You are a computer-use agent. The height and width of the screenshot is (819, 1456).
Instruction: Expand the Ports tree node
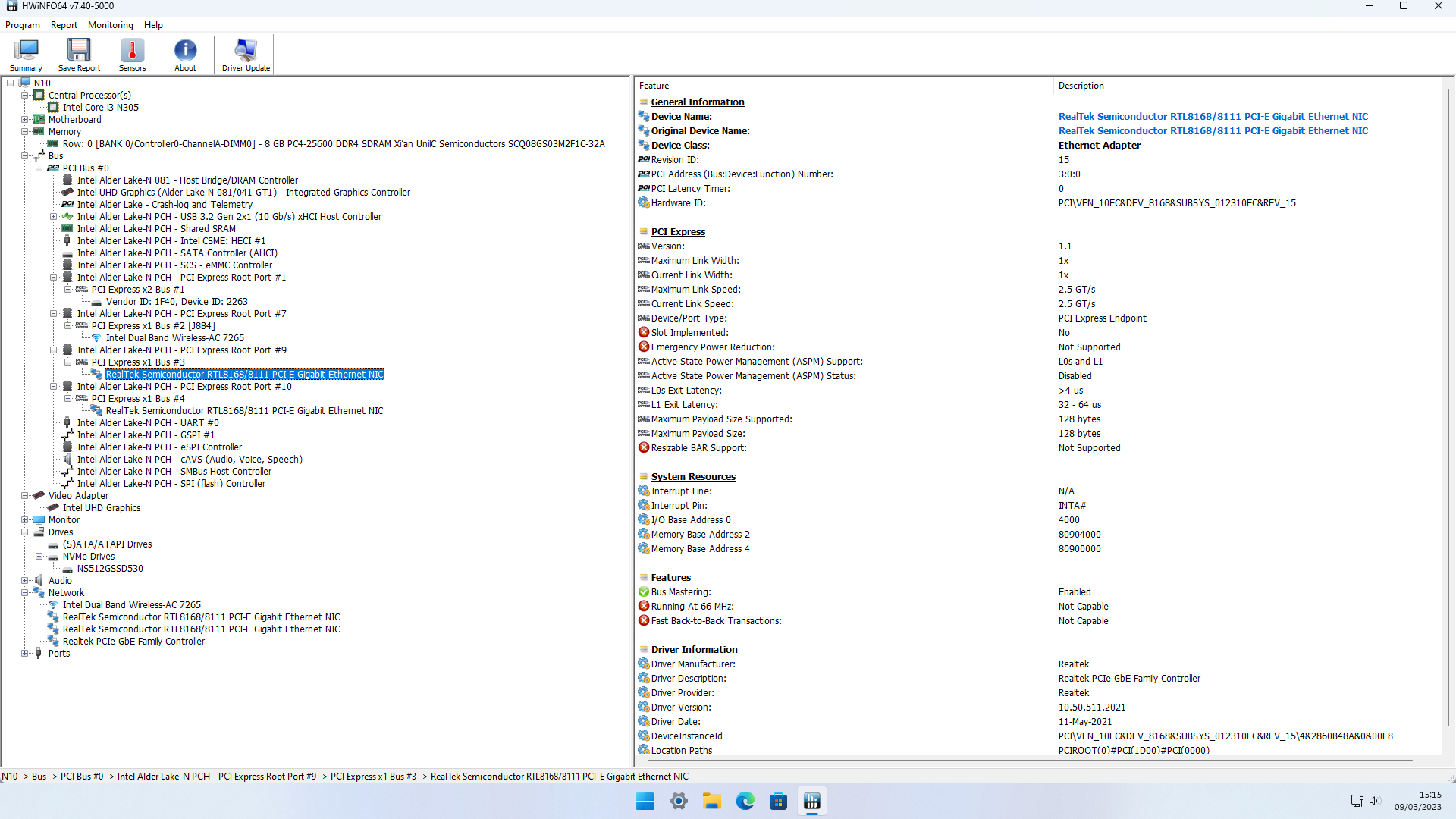point(25,654)
